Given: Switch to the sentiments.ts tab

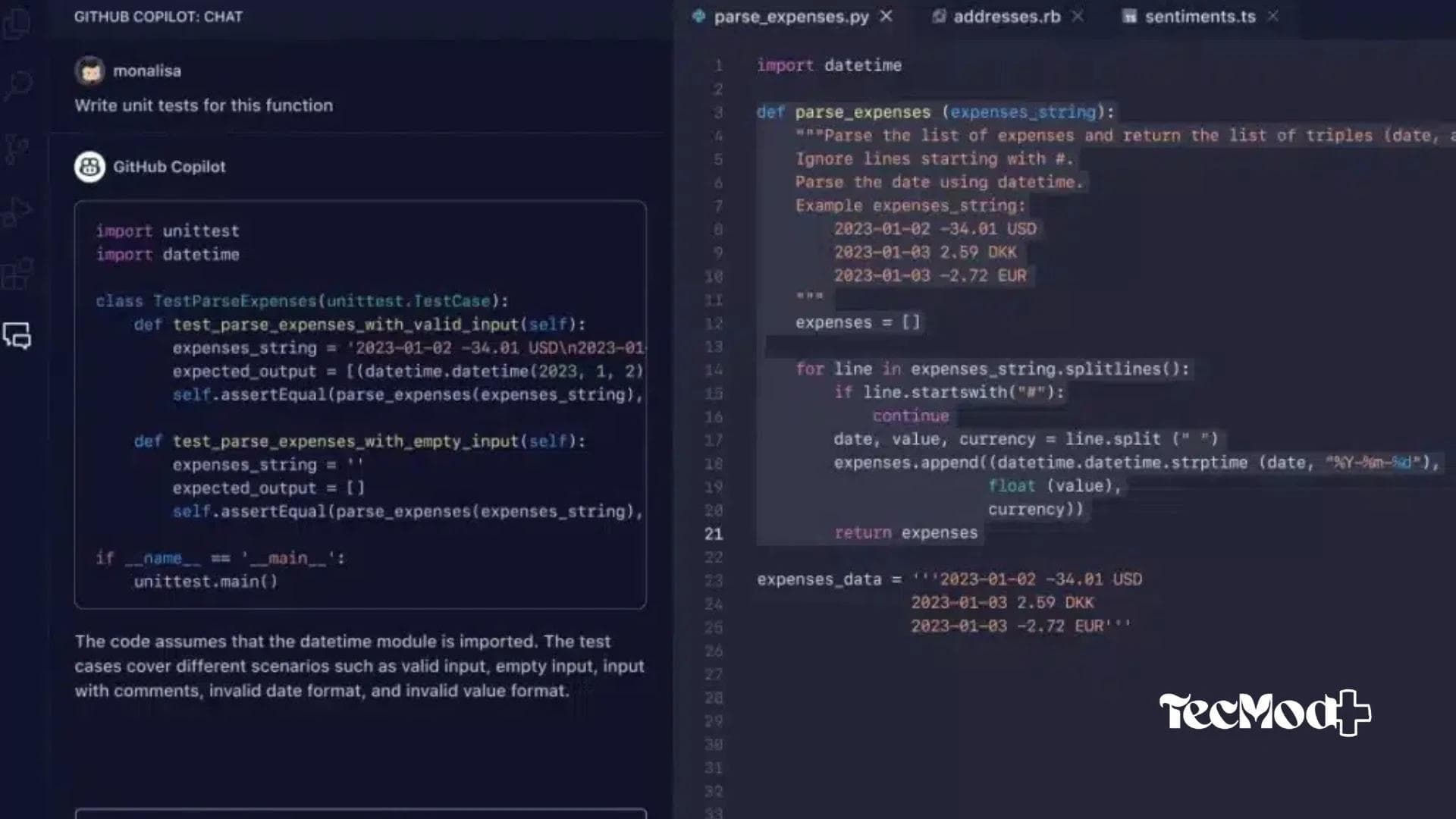Looking at the screenshot, I should click(1200, 16).
